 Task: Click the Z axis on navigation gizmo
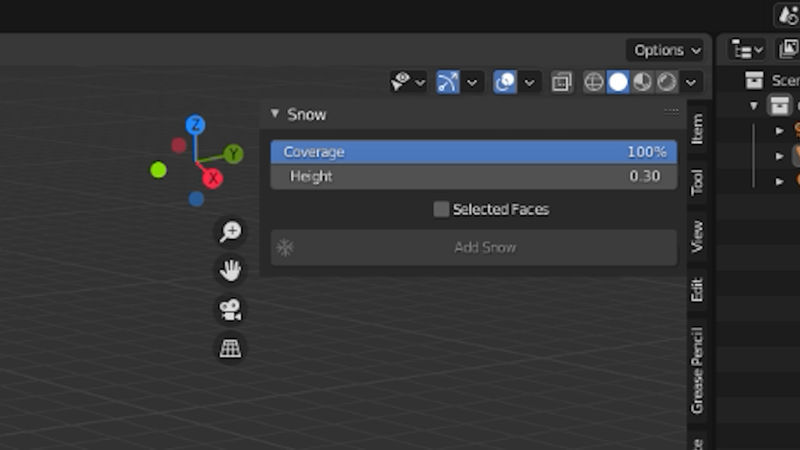click(x=195, y=125)
